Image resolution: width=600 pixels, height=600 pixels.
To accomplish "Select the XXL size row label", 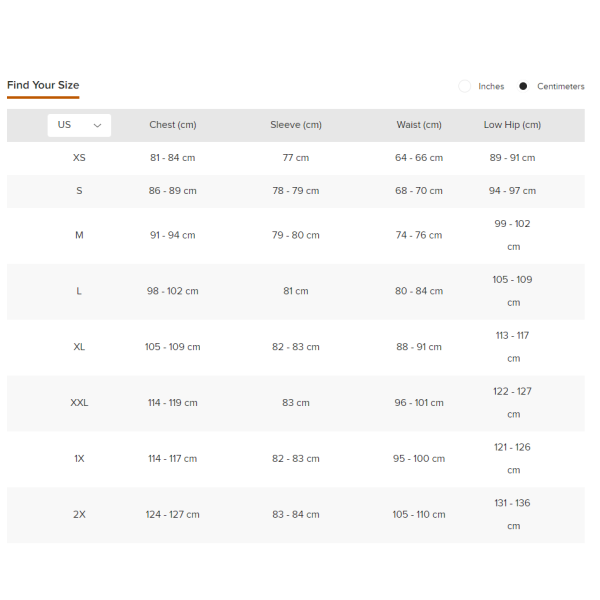I will pyautogui.click(x=79, y=403).
